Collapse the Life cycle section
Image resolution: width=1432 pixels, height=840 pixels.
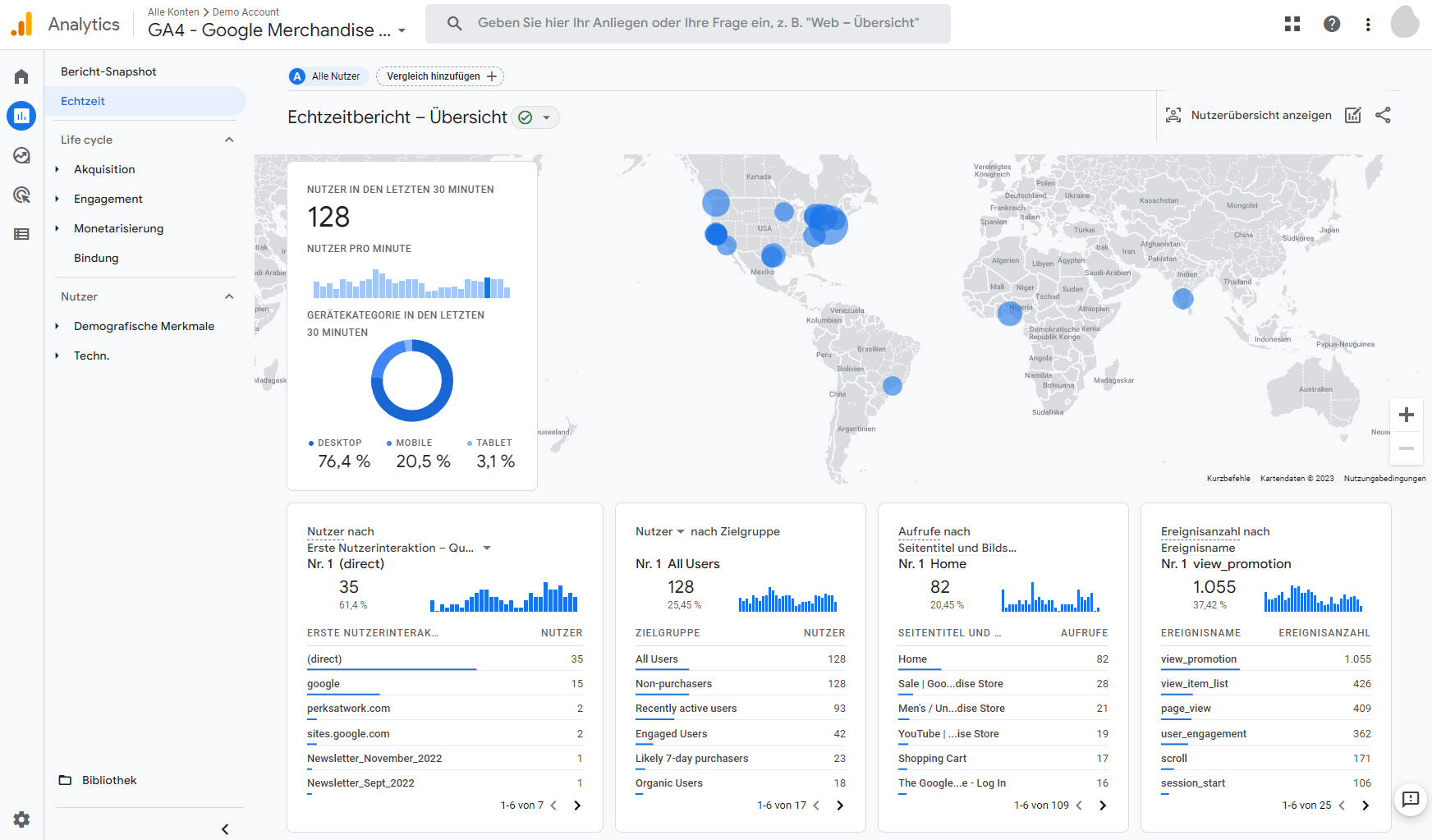click(229, 140)
